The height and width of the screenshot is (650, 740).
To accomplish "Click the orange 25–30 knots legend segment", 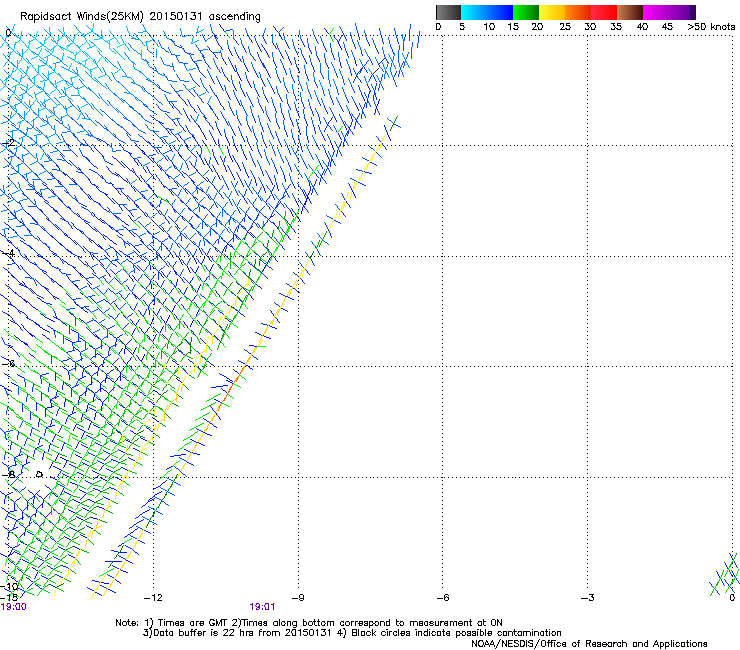I will [578, 12].
